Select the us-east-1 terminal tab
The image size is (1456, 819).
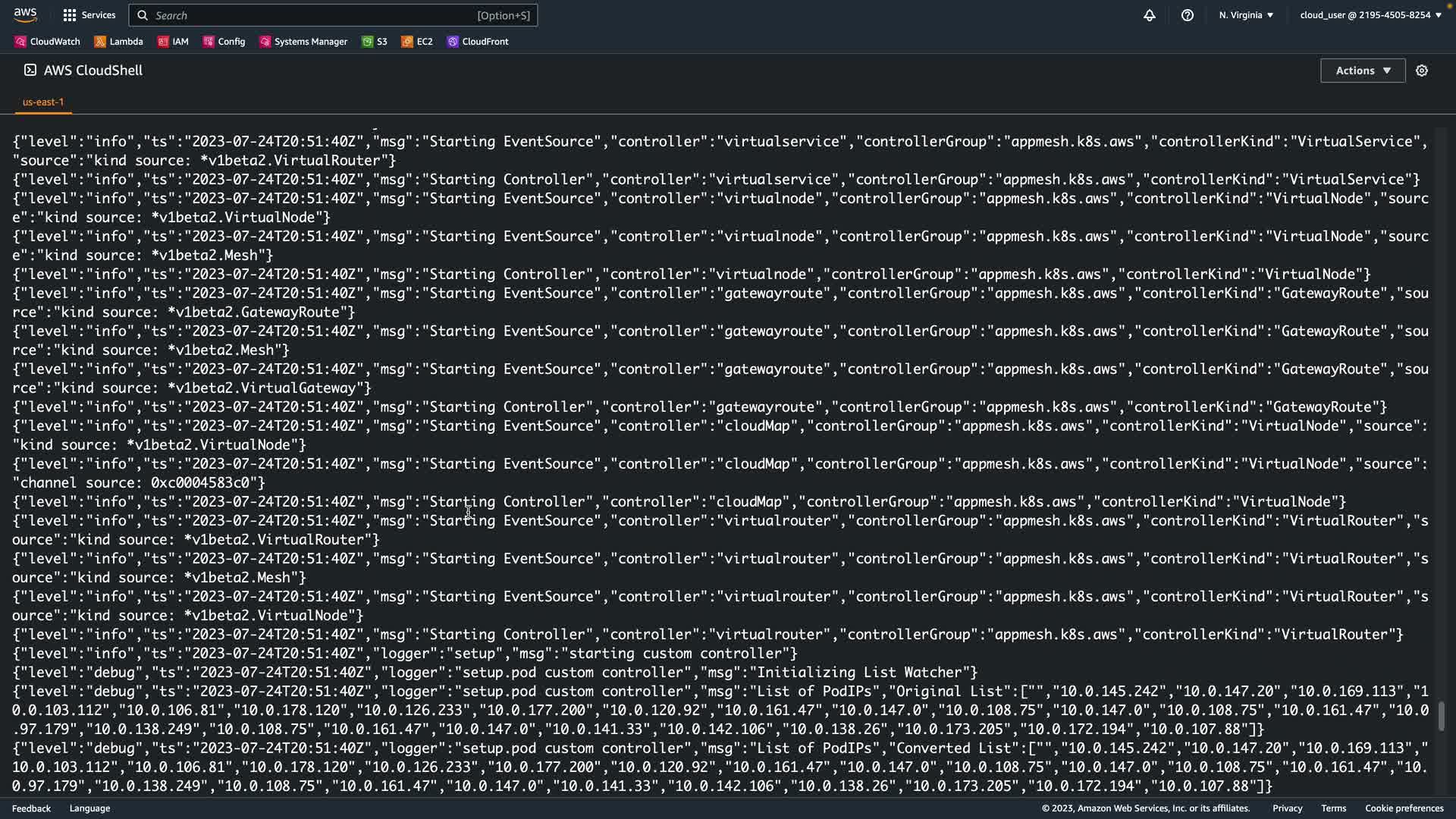pyautogui.click(x=43, y=102)
